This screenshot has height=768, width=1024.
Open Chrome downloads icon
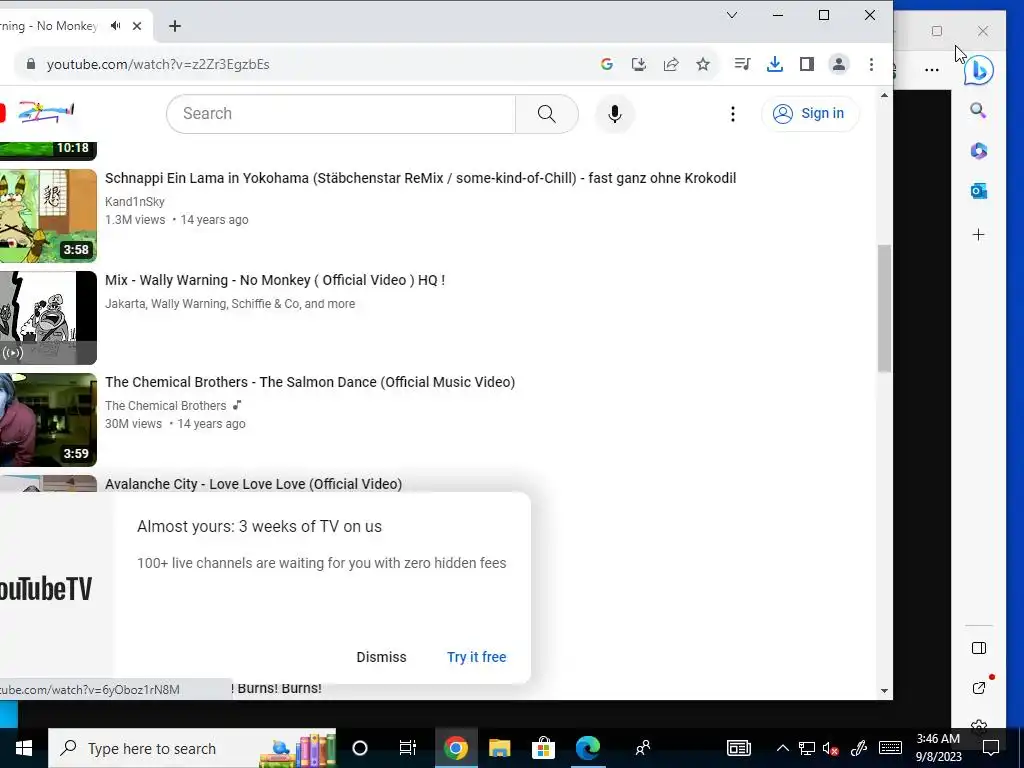tap(775, 64)
